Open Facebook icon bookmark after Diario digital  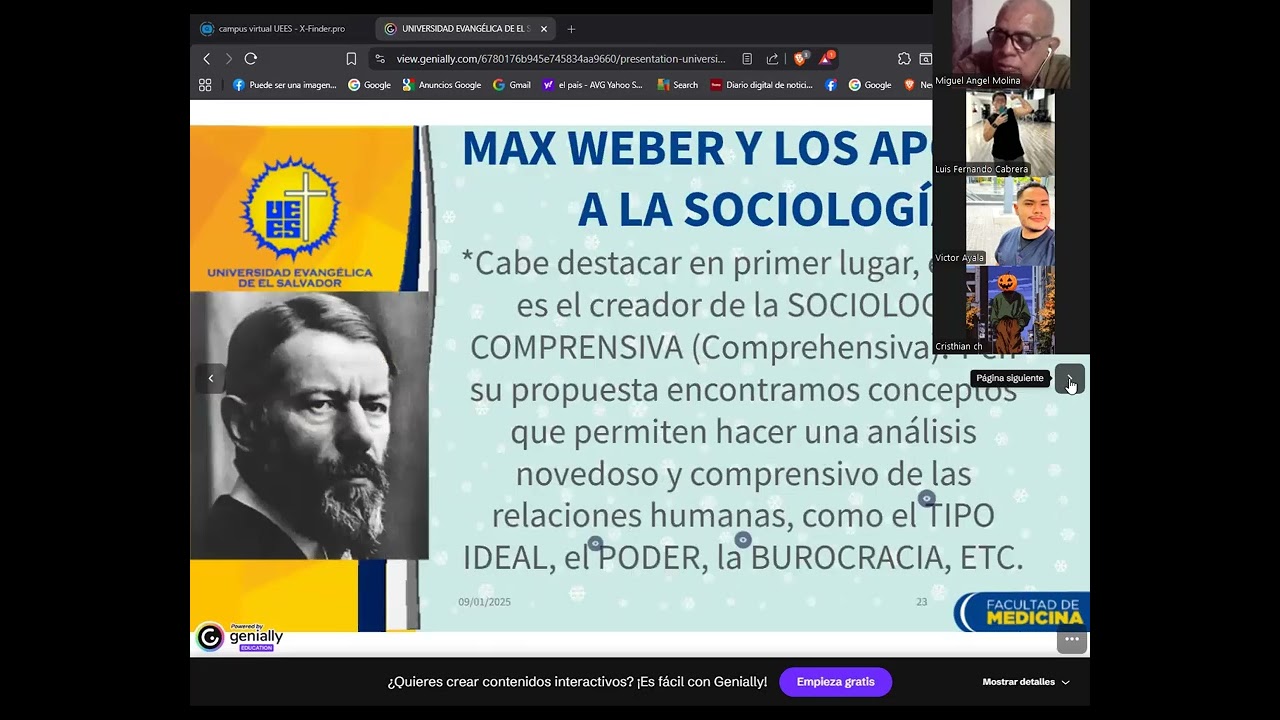coord(830,85)
